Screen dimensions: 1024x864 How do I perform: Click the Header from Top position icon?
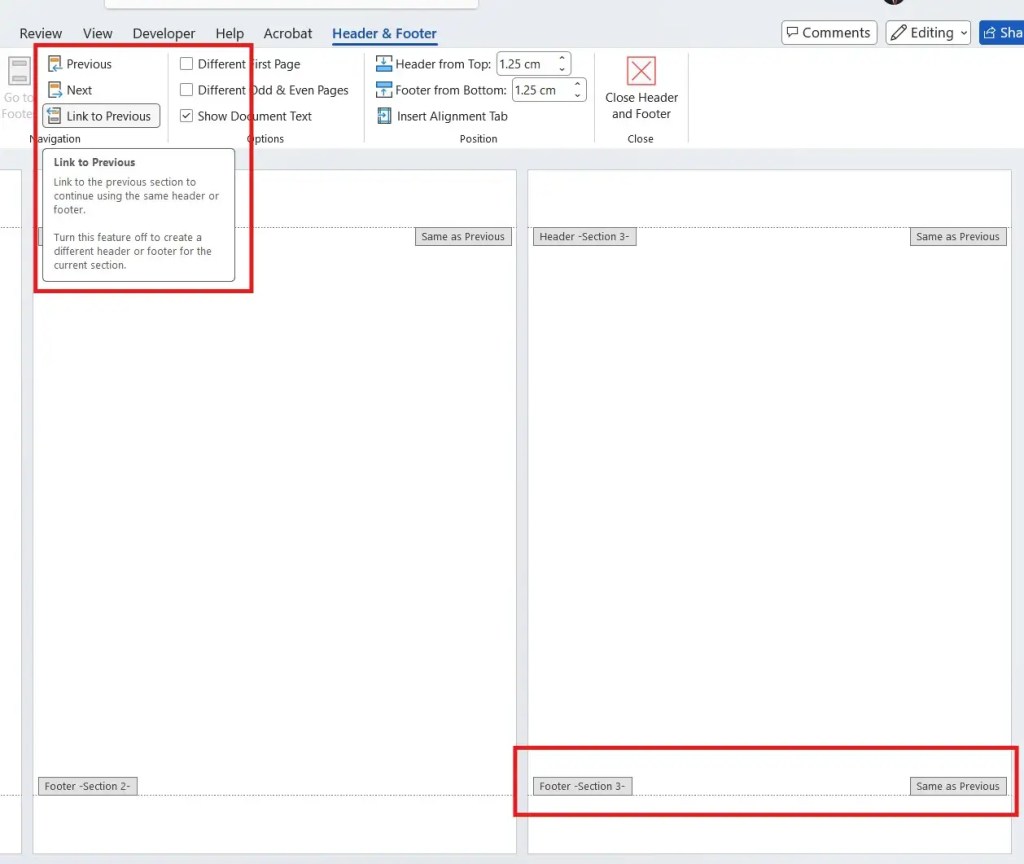click(385, 63)
